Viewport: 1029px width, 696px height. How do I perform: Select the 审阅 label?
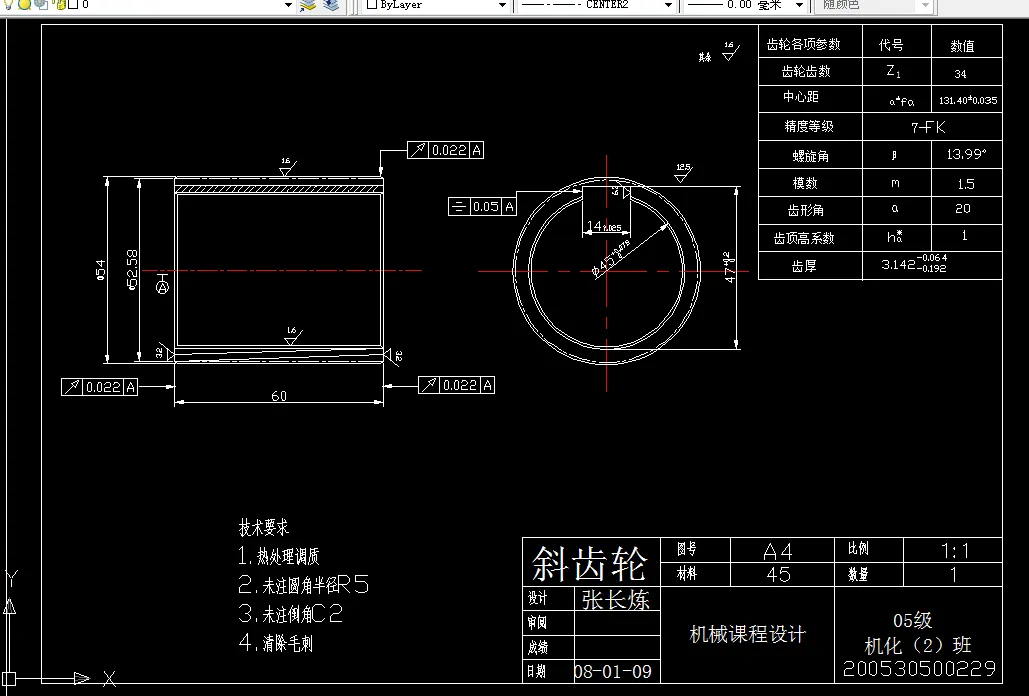(537, 622)
